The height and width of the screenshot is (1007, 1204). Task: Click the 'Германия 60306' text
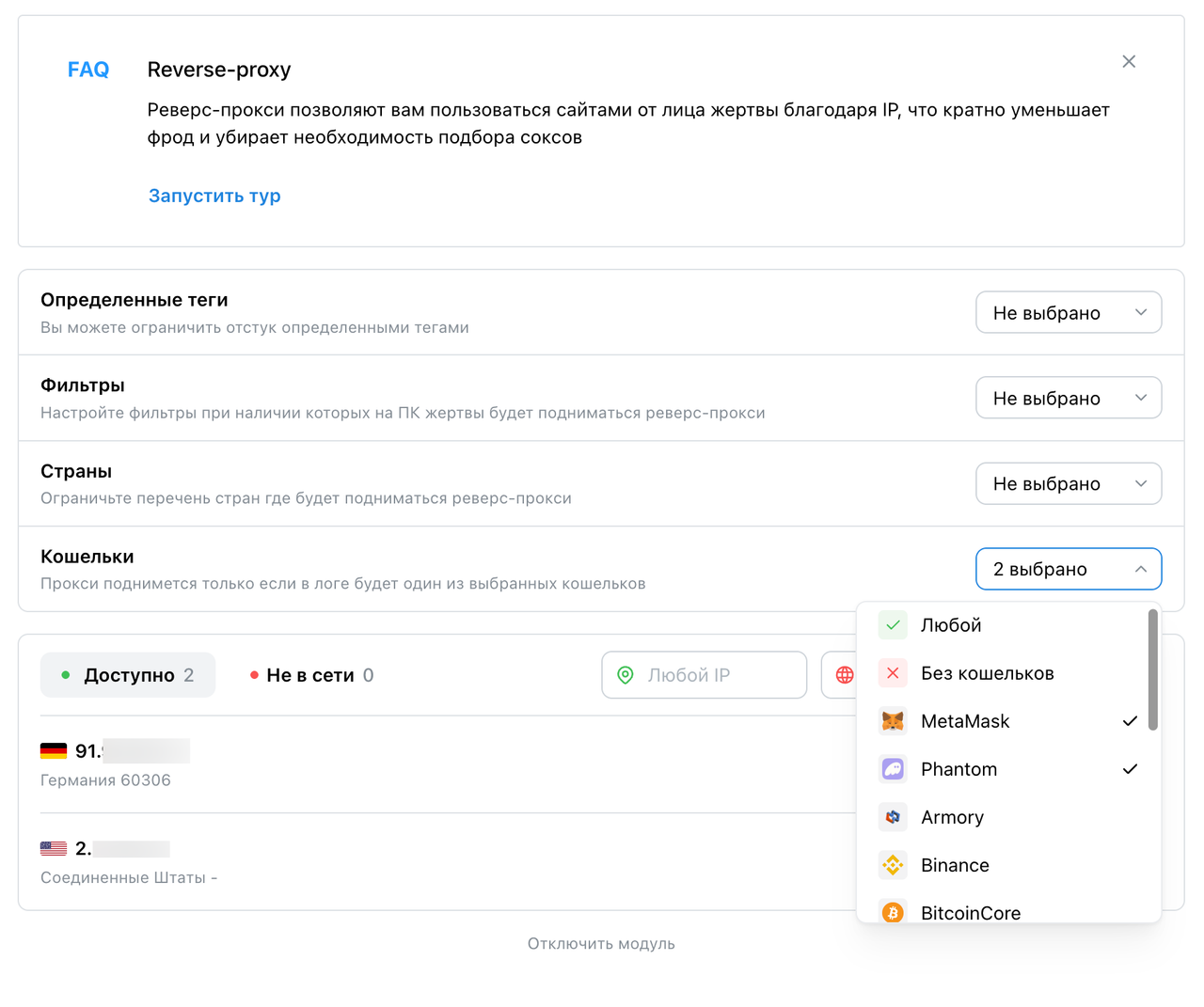(x=105, y=780)
